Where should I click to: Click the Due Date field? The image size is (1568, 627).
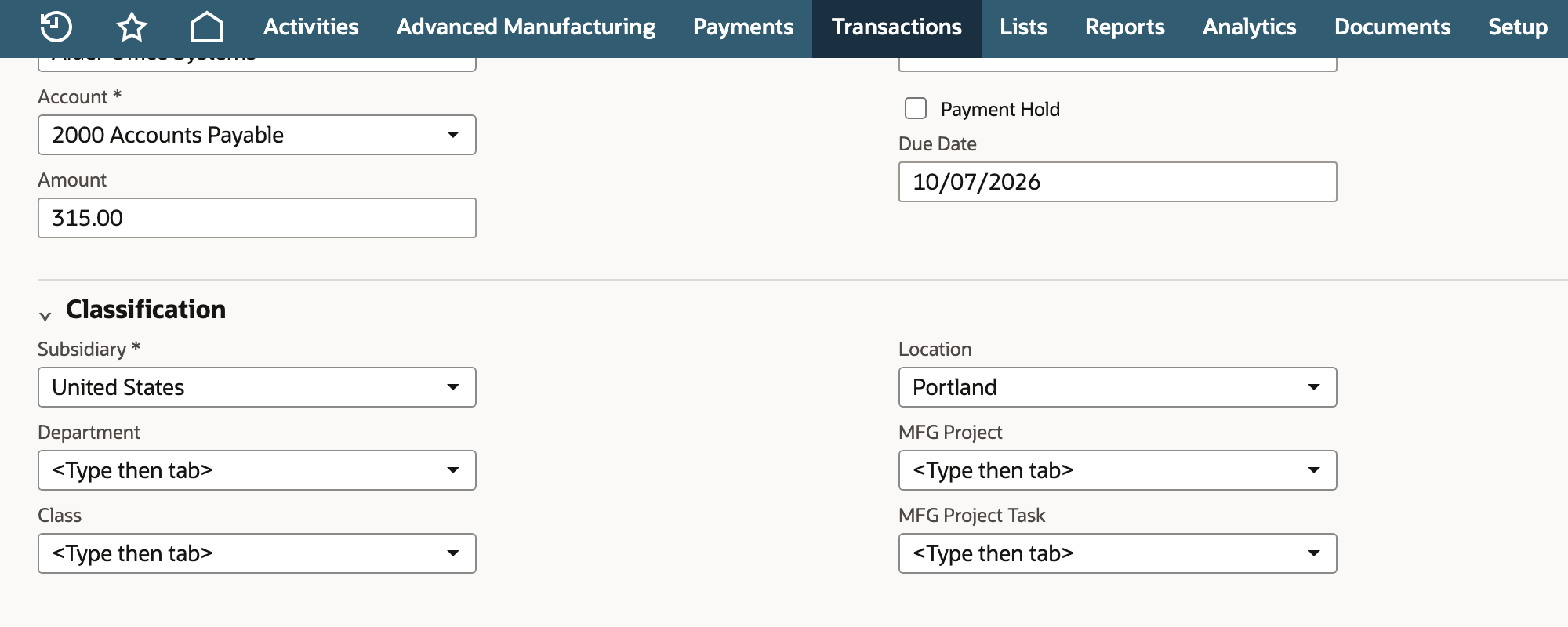pos(1118,182)
